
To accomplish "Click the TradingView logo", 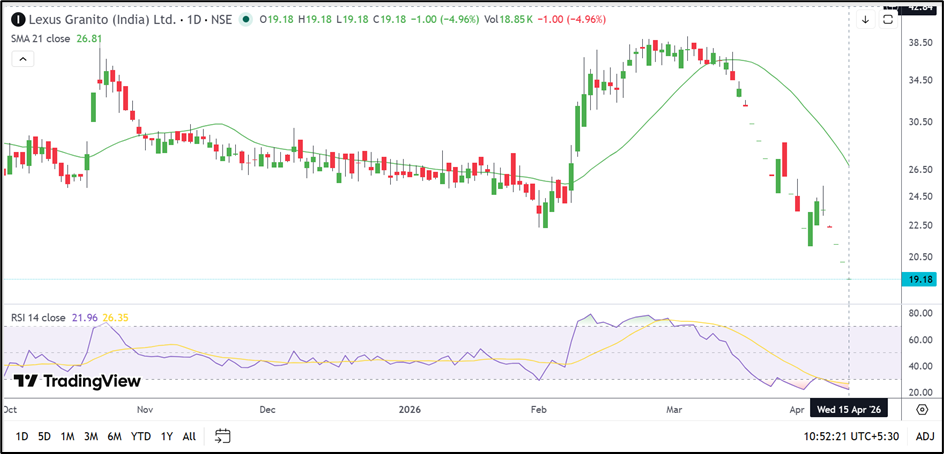I will (x=77, y=381).
